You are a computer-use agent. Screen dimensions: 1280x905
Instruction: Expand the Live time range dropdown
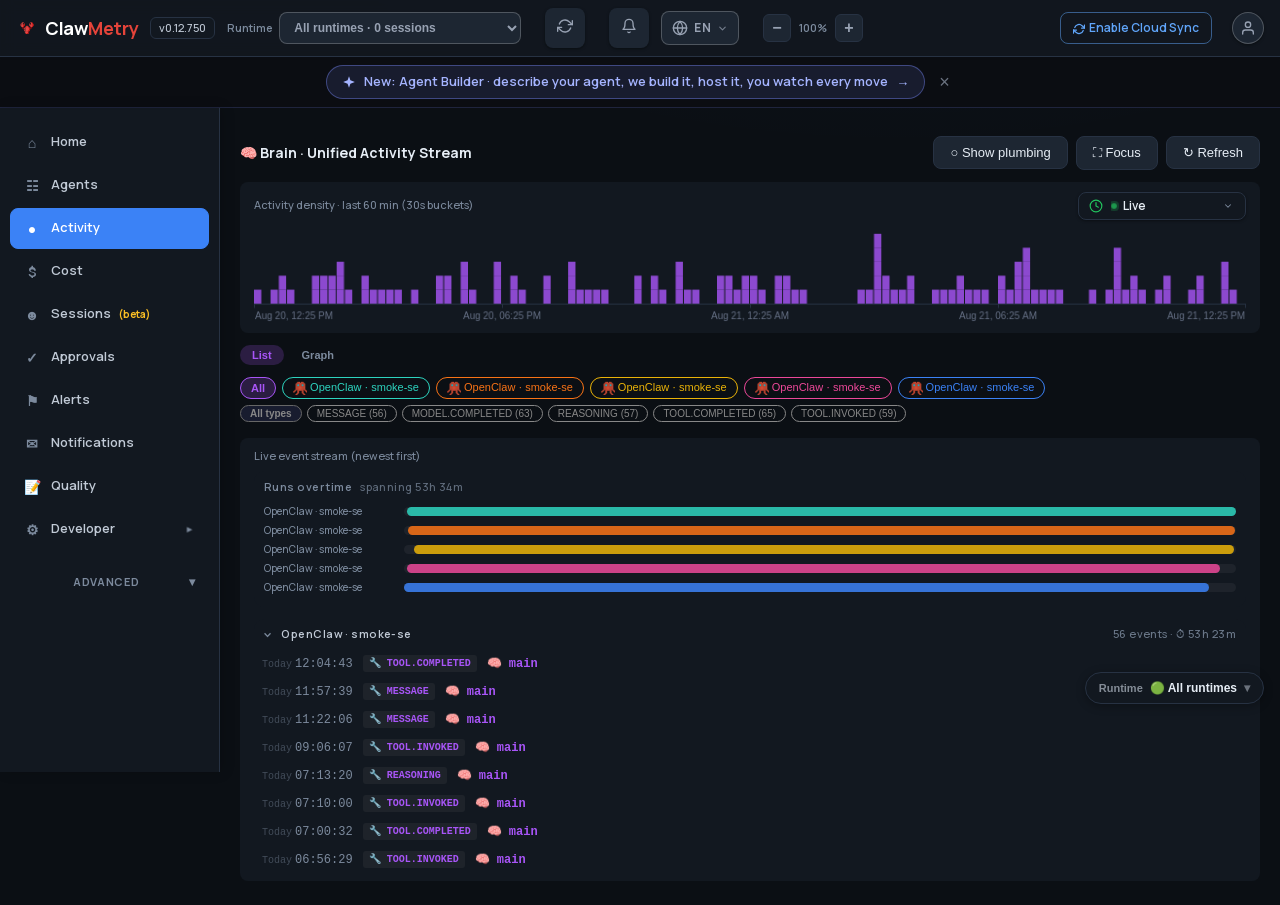pos(1162,206)
